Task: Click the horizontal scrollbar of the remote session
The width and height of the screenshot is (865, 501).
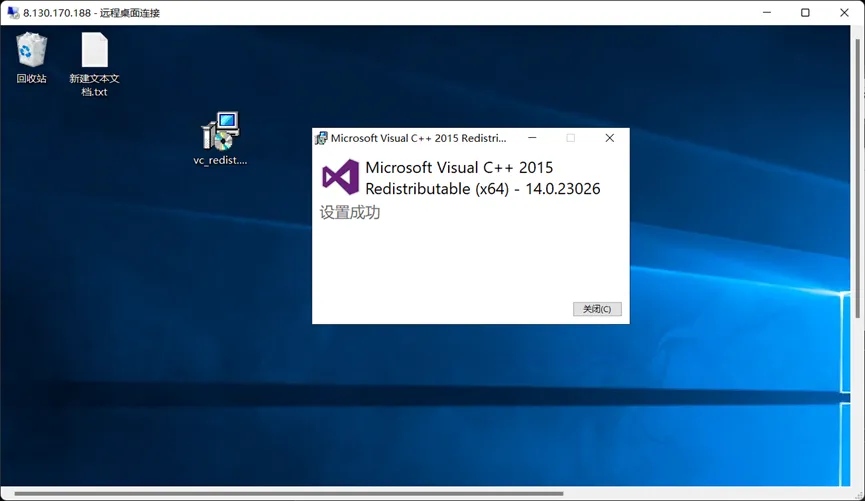Action: 289,493
